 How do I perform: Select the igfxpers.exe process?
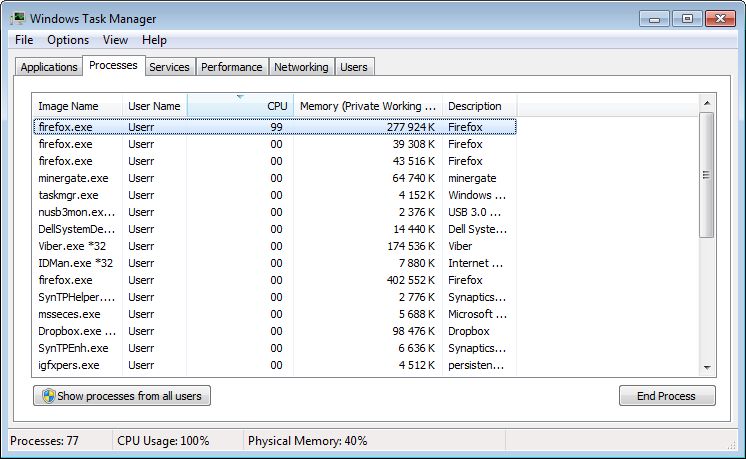click(275, 365)
